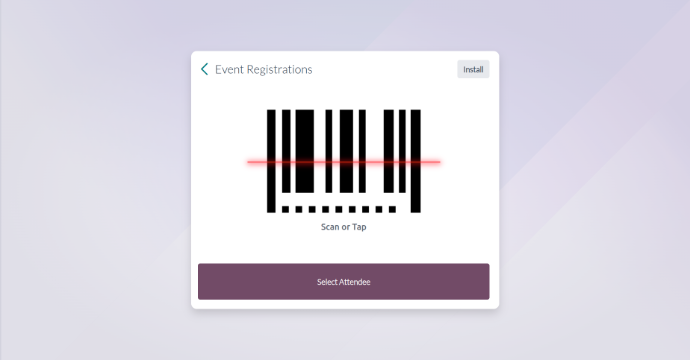Tap the barcode scanner image

tap(344, 161)
